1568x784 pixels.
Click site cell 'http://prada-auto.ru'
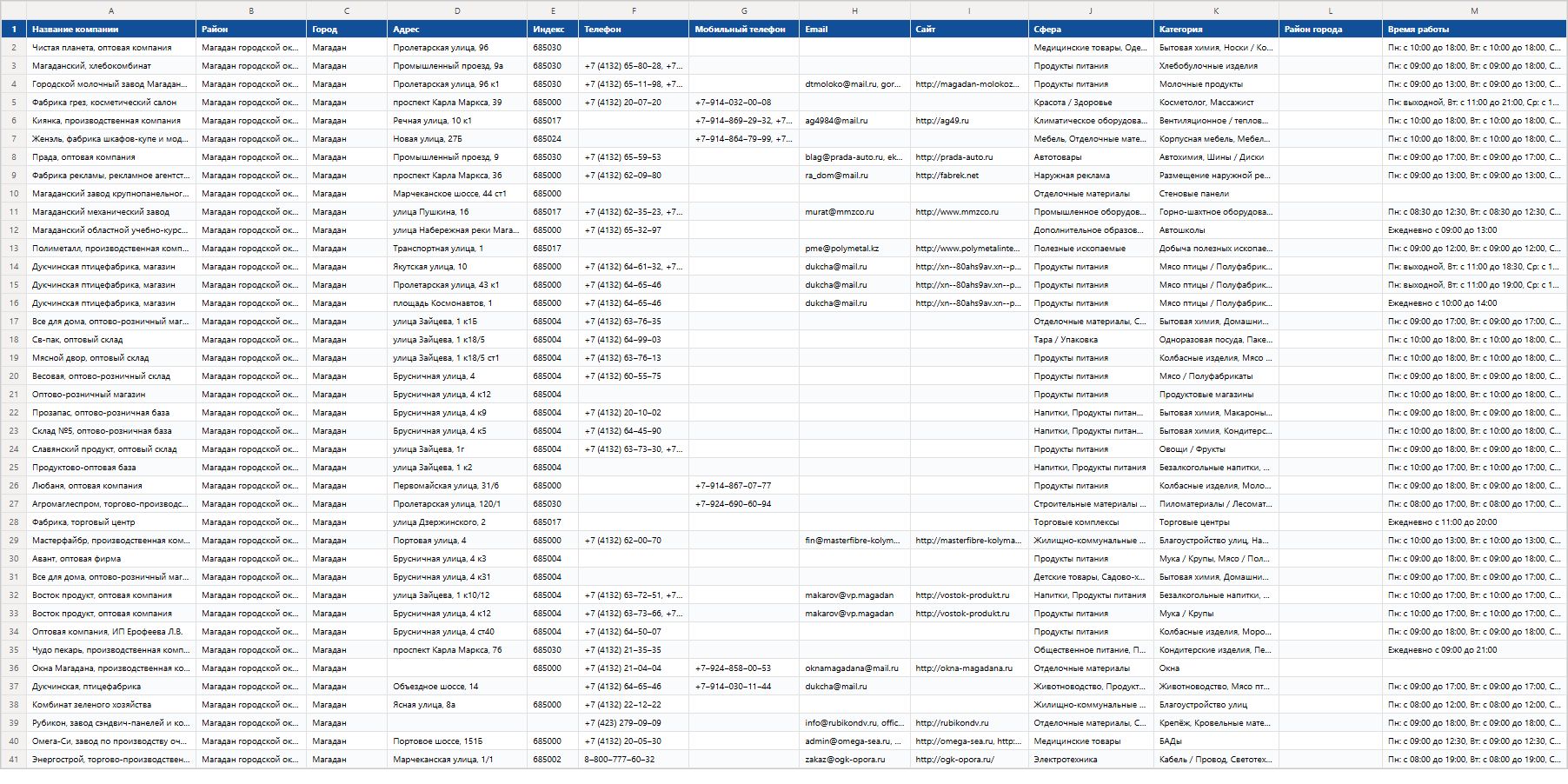click(969, 157)
